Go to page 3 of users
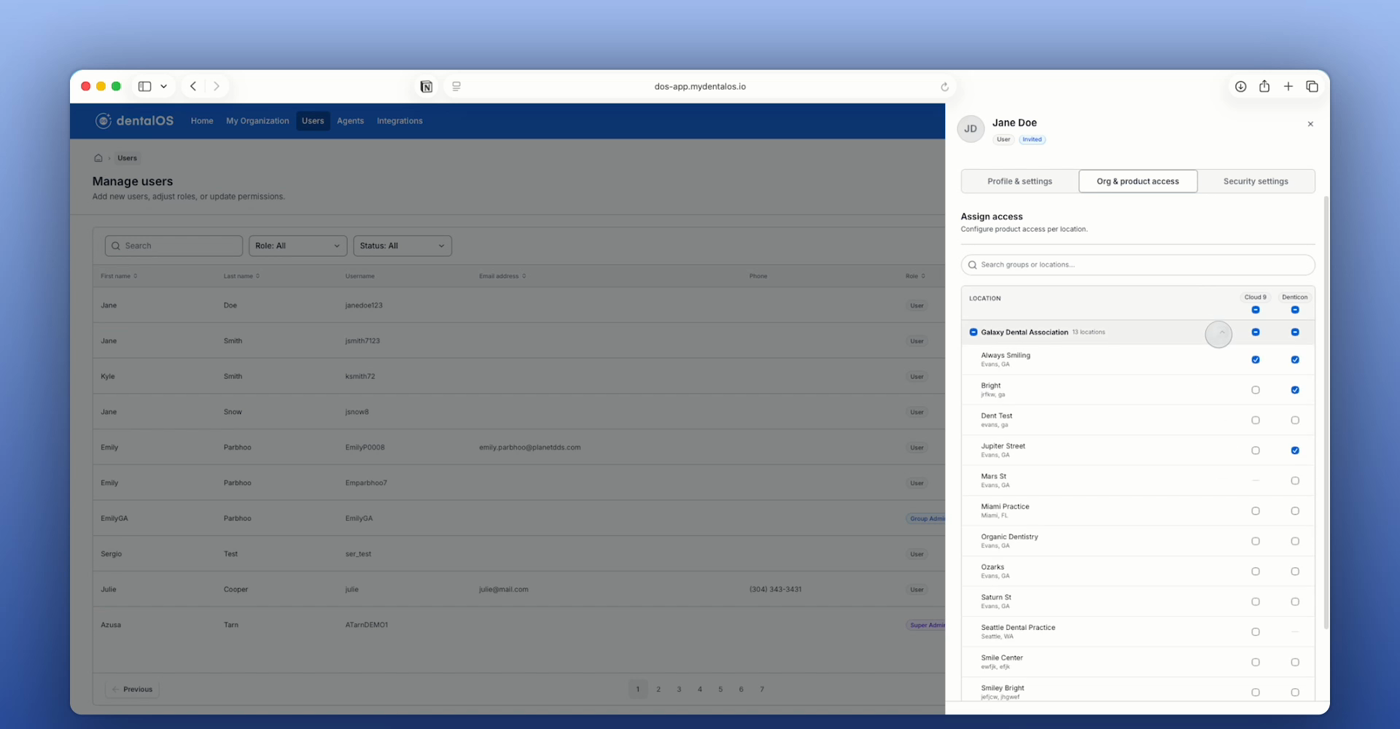Image resolution: width=1400 pixels, height=729 pixels. (x=679, y=689)
